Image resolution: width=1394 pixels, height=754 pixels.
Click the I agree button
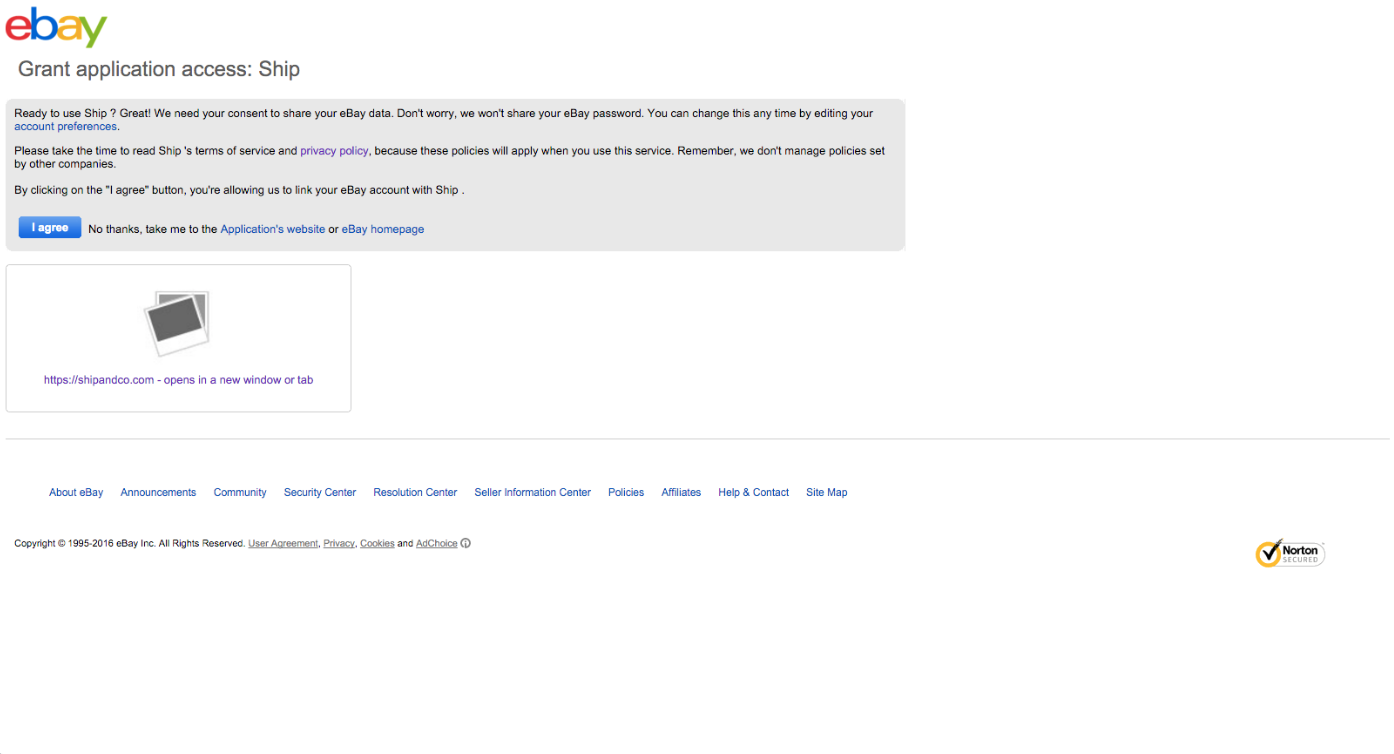tap(50, 228)
